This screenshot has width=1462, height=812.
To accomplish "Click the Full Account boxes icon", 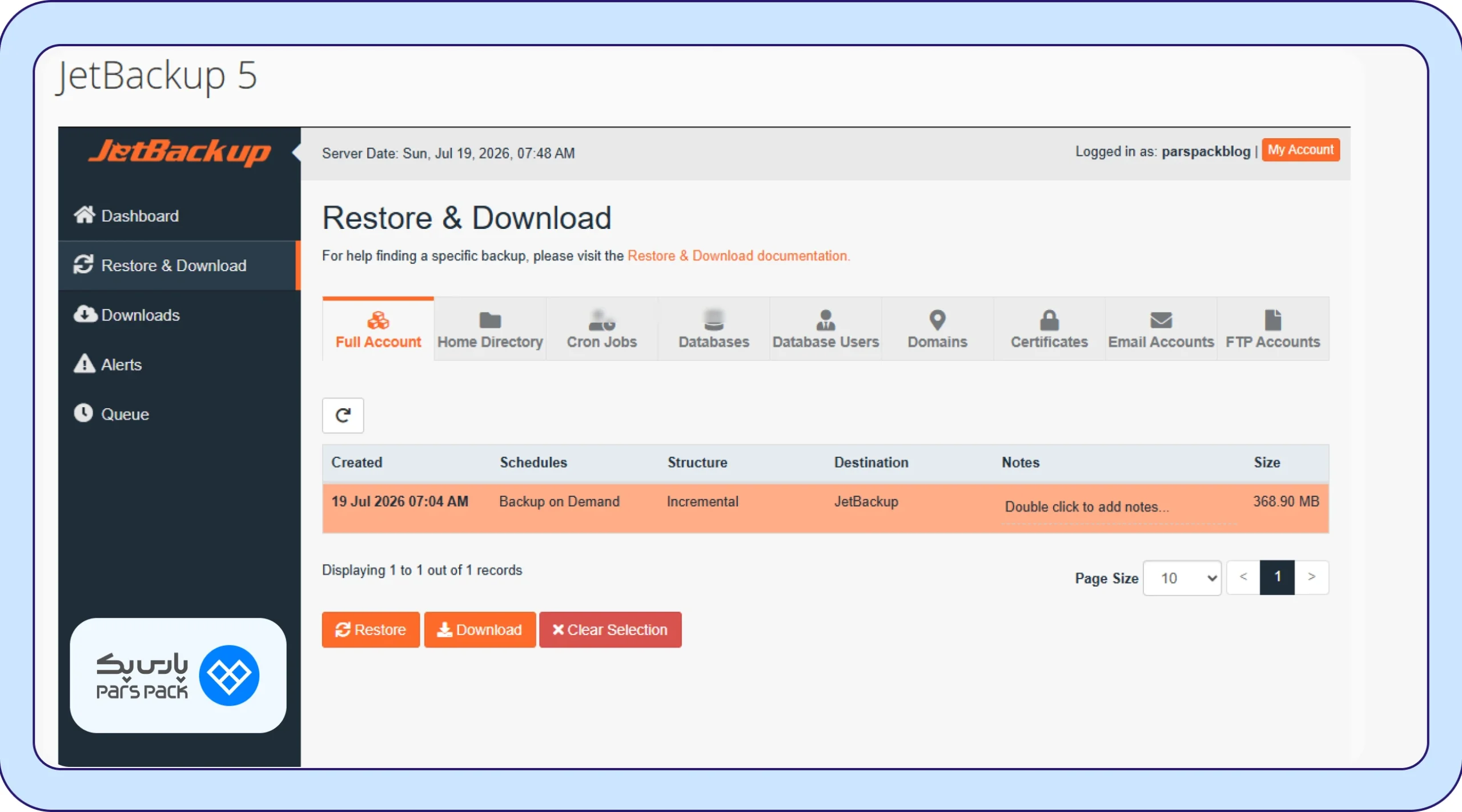I will click(x=378, y=320).
